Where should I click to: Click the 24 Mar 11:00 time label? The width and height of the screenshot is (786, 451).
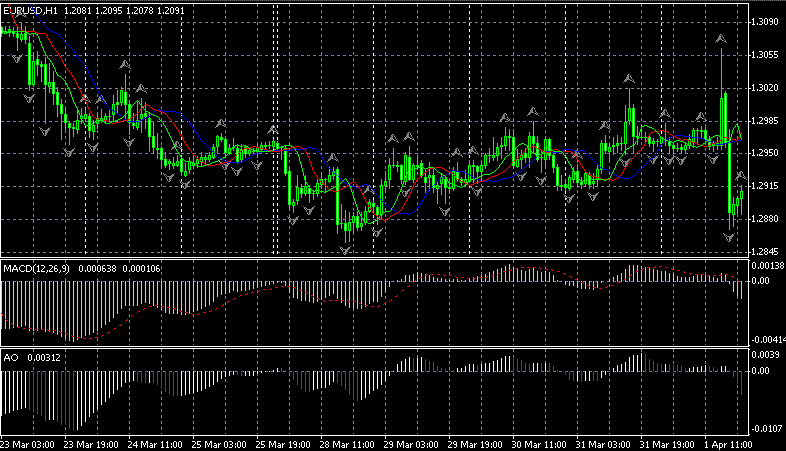tap(155, 445)
